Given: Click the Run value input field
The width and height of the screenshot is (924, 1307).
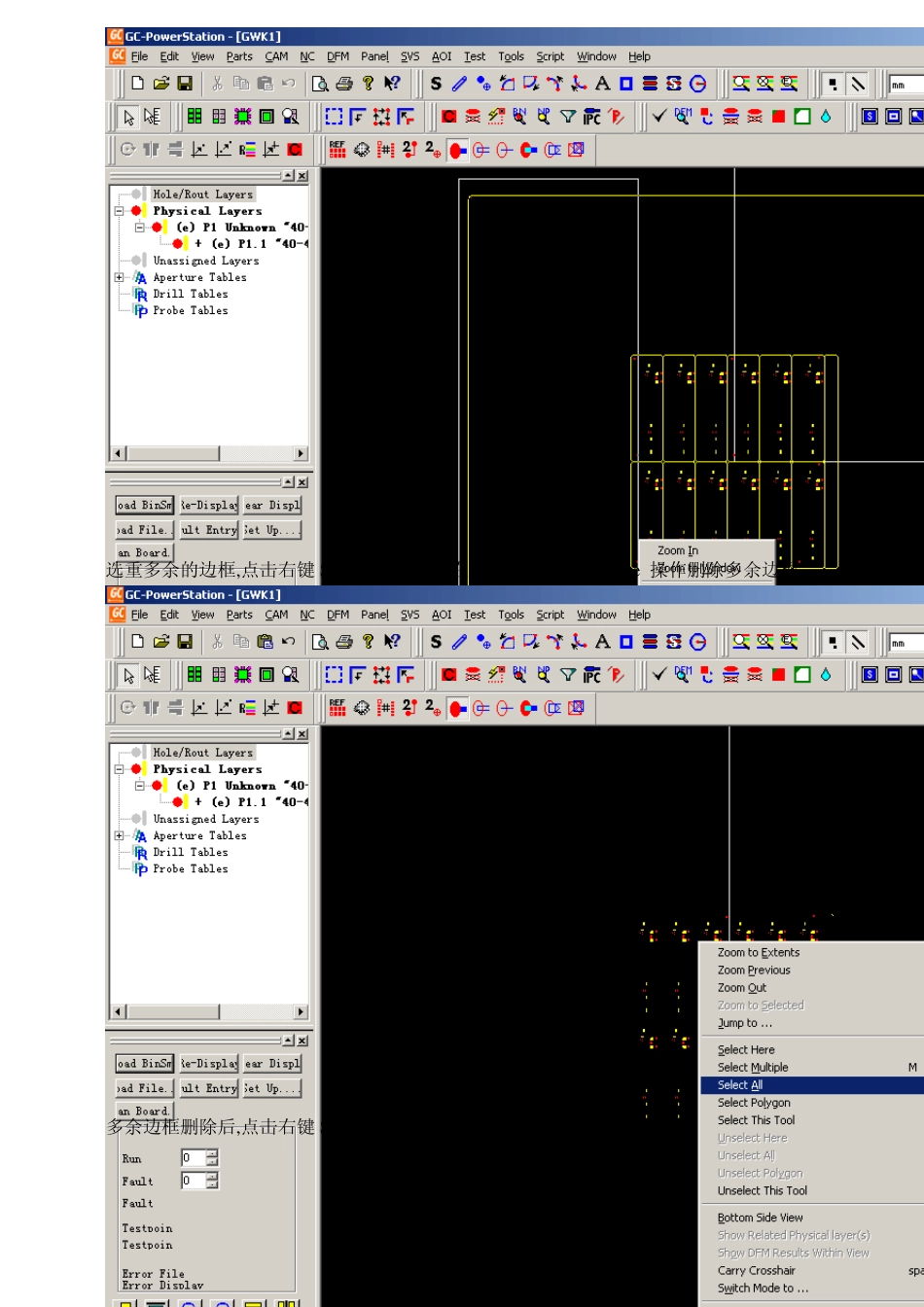Looking at the screenshot, I should (x=194, y=1158).
